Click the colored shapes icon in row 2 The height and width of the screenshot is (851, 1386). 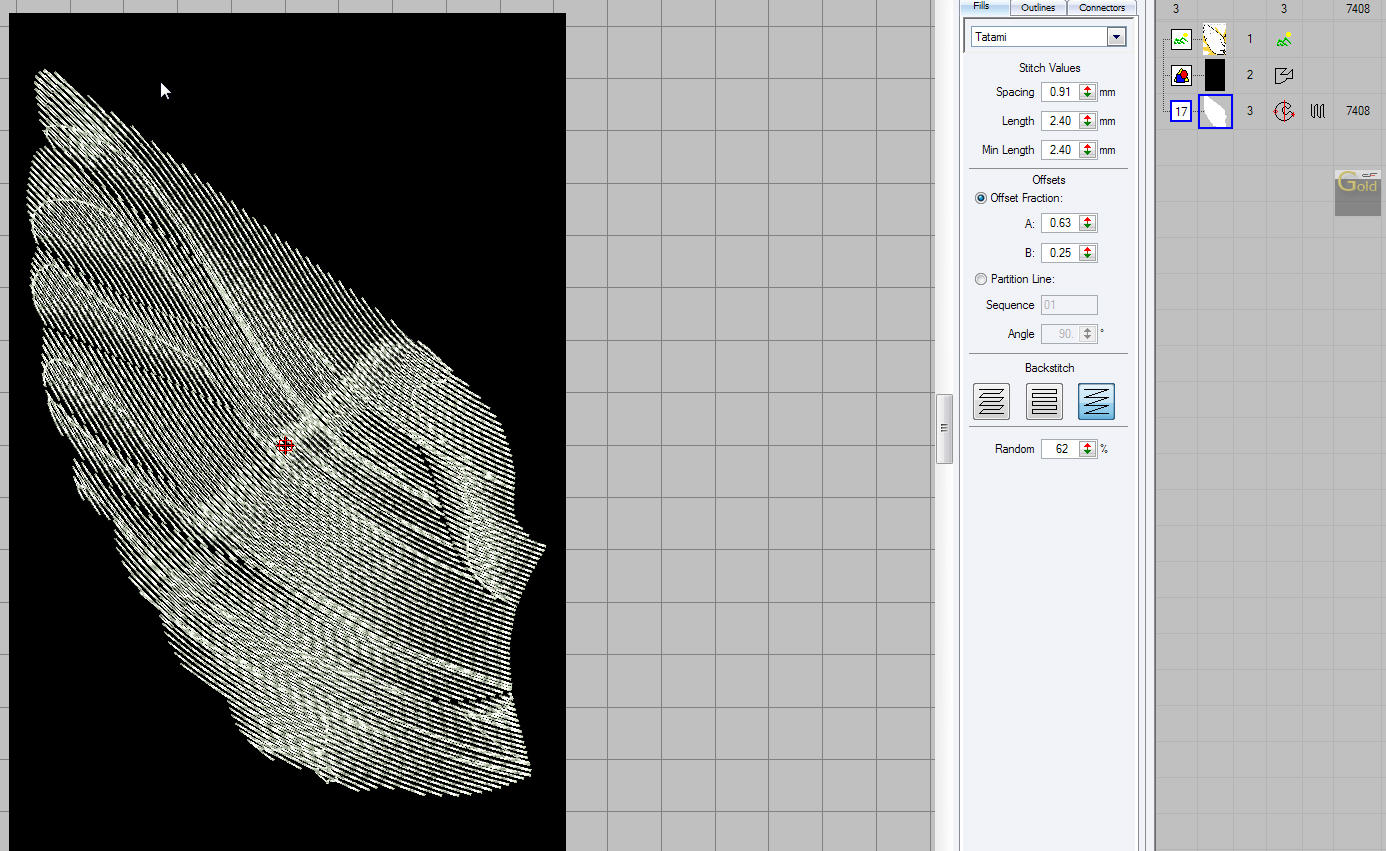(1181, 75)
